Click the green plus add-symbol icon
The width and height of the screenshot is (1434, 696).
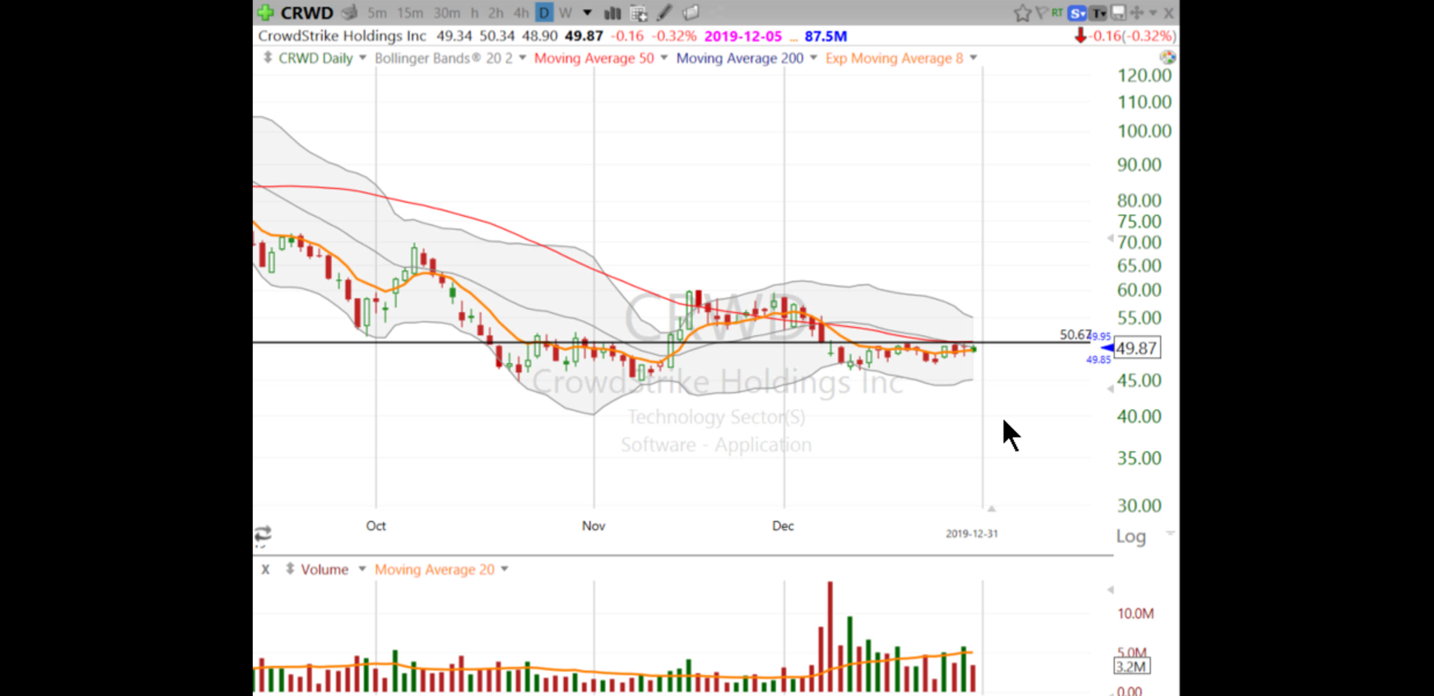[x=265, y=13]
